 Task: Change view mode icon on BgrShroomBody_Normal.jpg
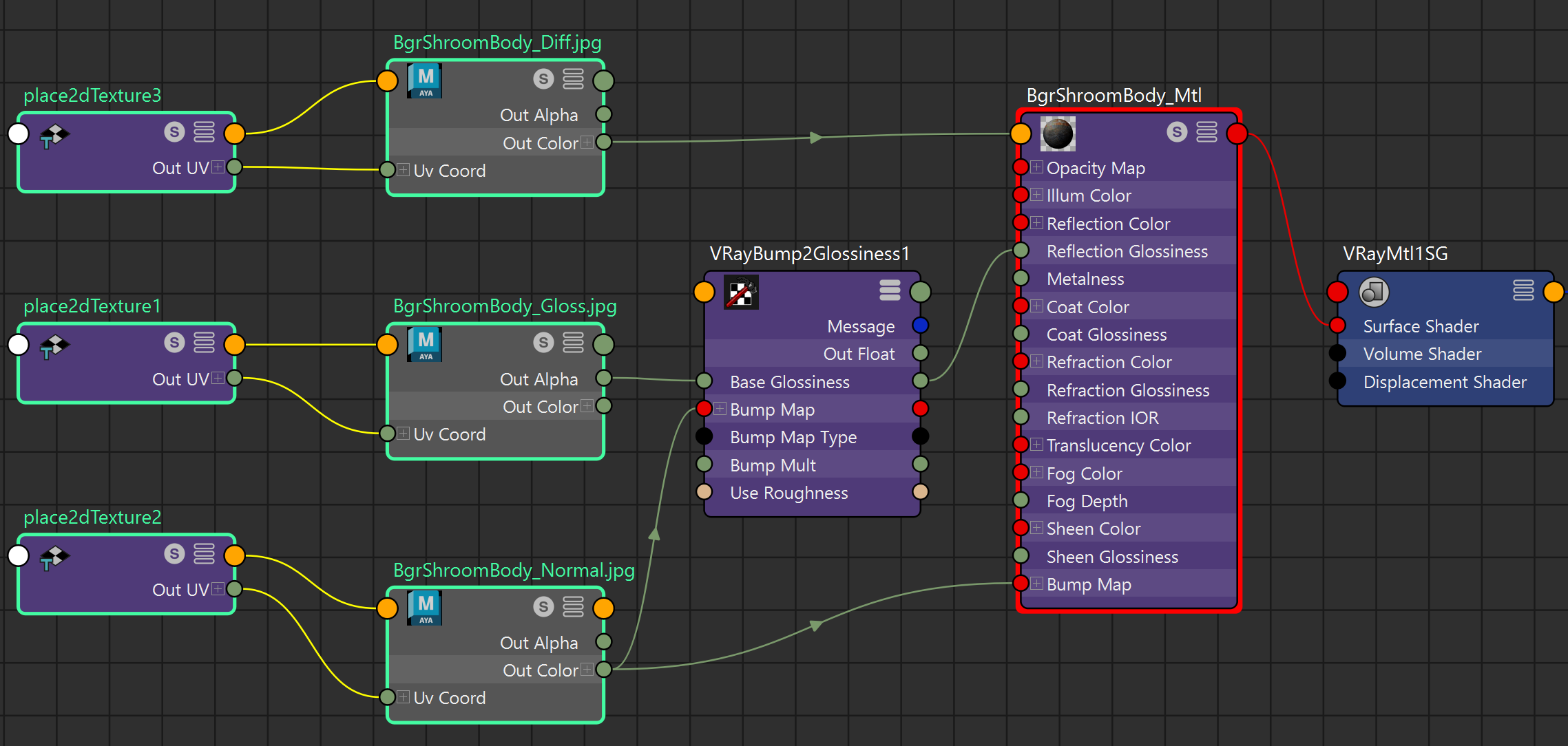coord(573,606)
